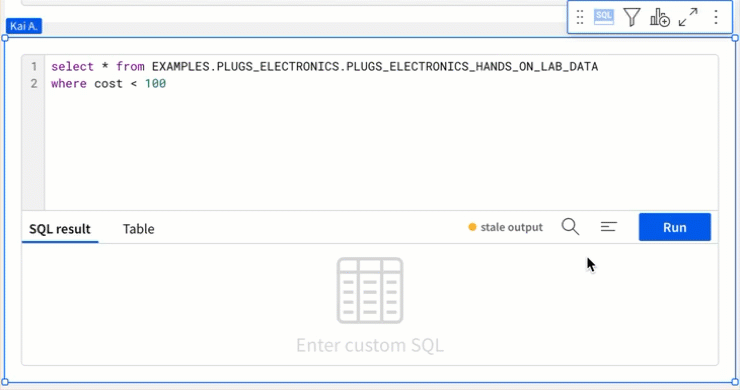The height and width of the screenshot is (390, 740).
Task: Click the Kai A. user label
Action: 24,26
